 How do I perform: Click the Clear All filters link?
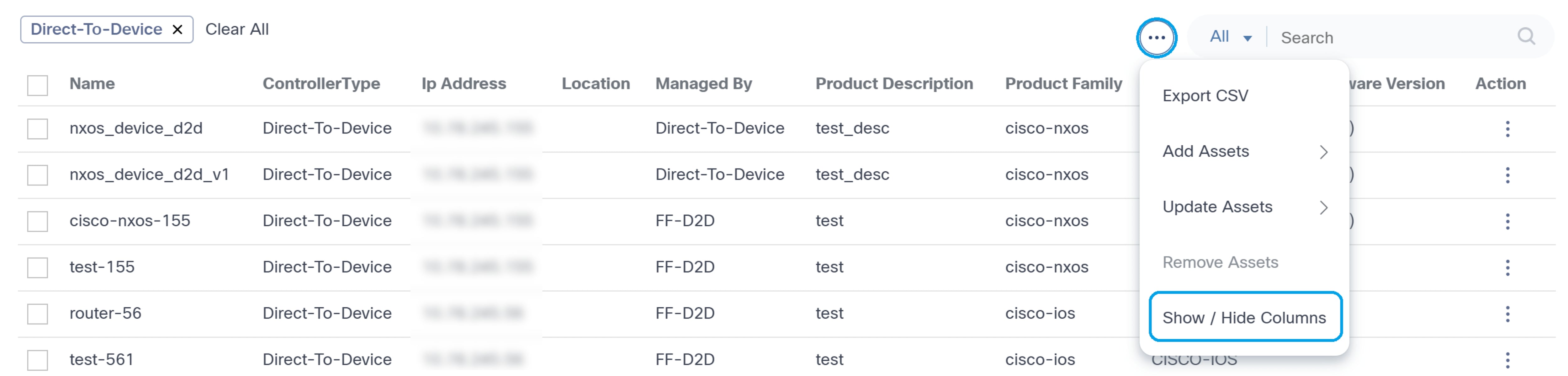coord(237,29)
